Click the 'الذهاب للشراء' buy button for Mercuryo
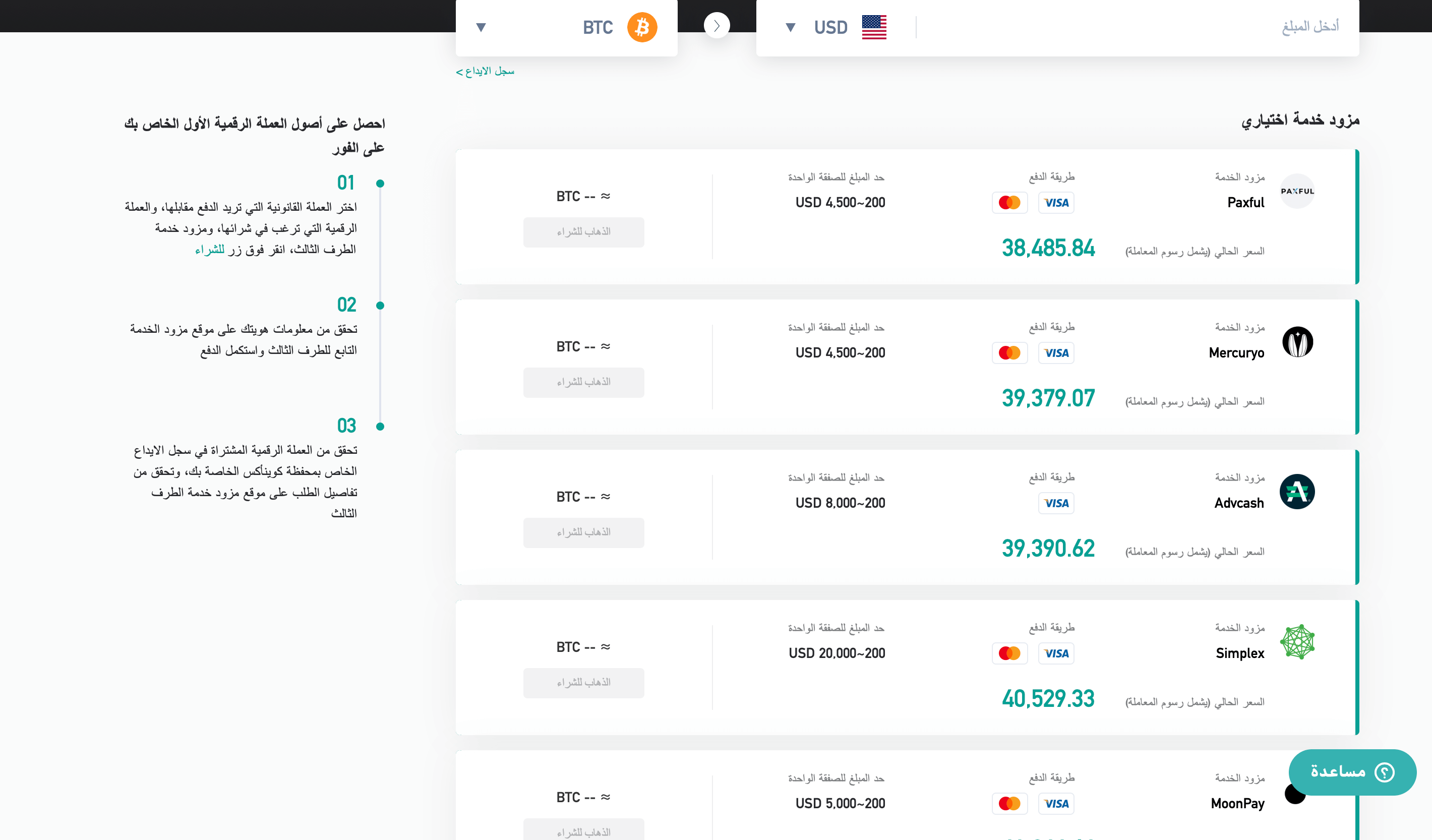 pyautogui.click(x=583, y=383)
